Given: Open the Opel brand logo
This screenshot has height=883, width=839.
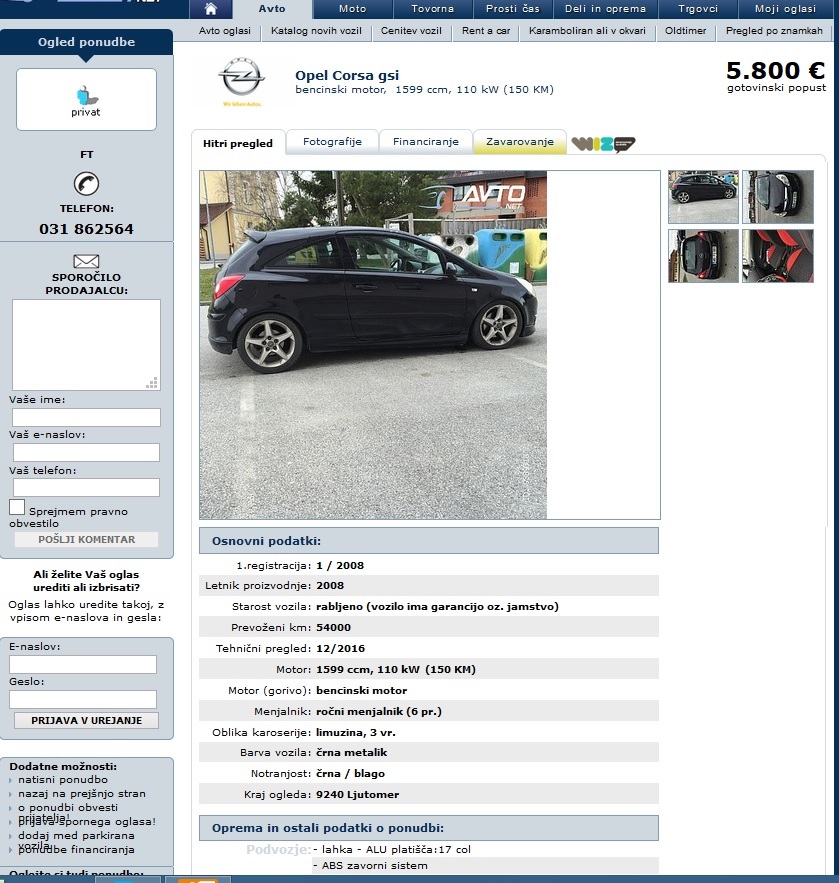Looking at the screenshot, I should click(x=242, y=82).
